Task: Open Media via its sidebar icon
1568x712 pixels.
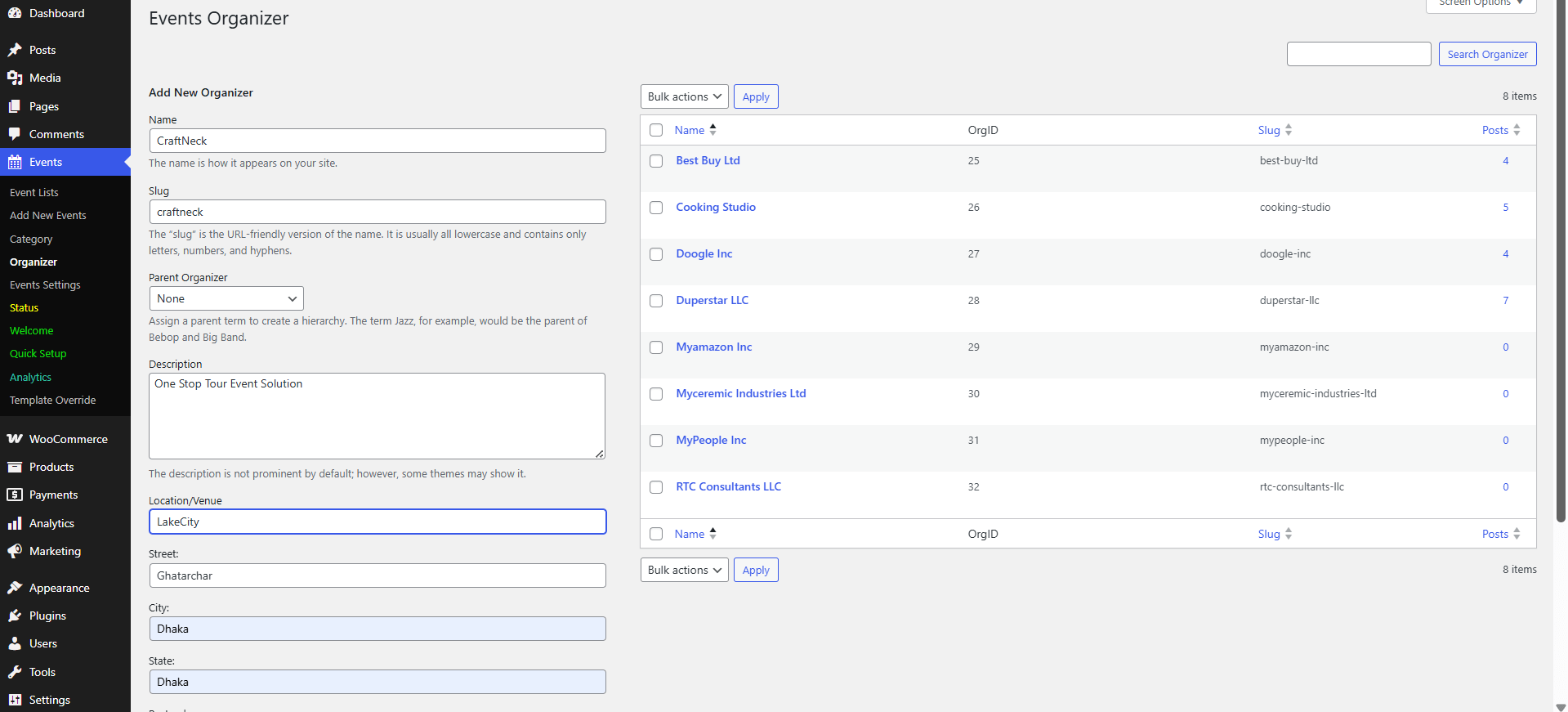Action: [x=15, y=78]
